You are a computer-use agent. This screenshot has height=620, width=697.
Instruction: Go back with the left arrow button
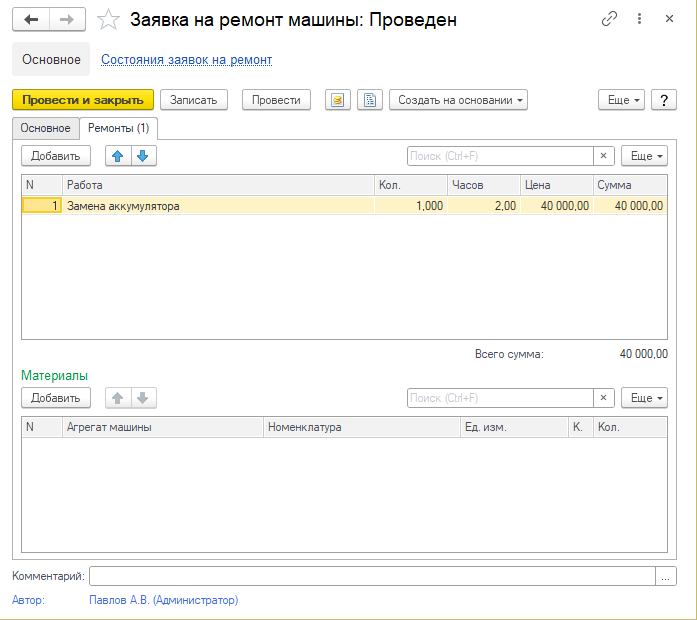pyautogui.click(x=31, y=20)
